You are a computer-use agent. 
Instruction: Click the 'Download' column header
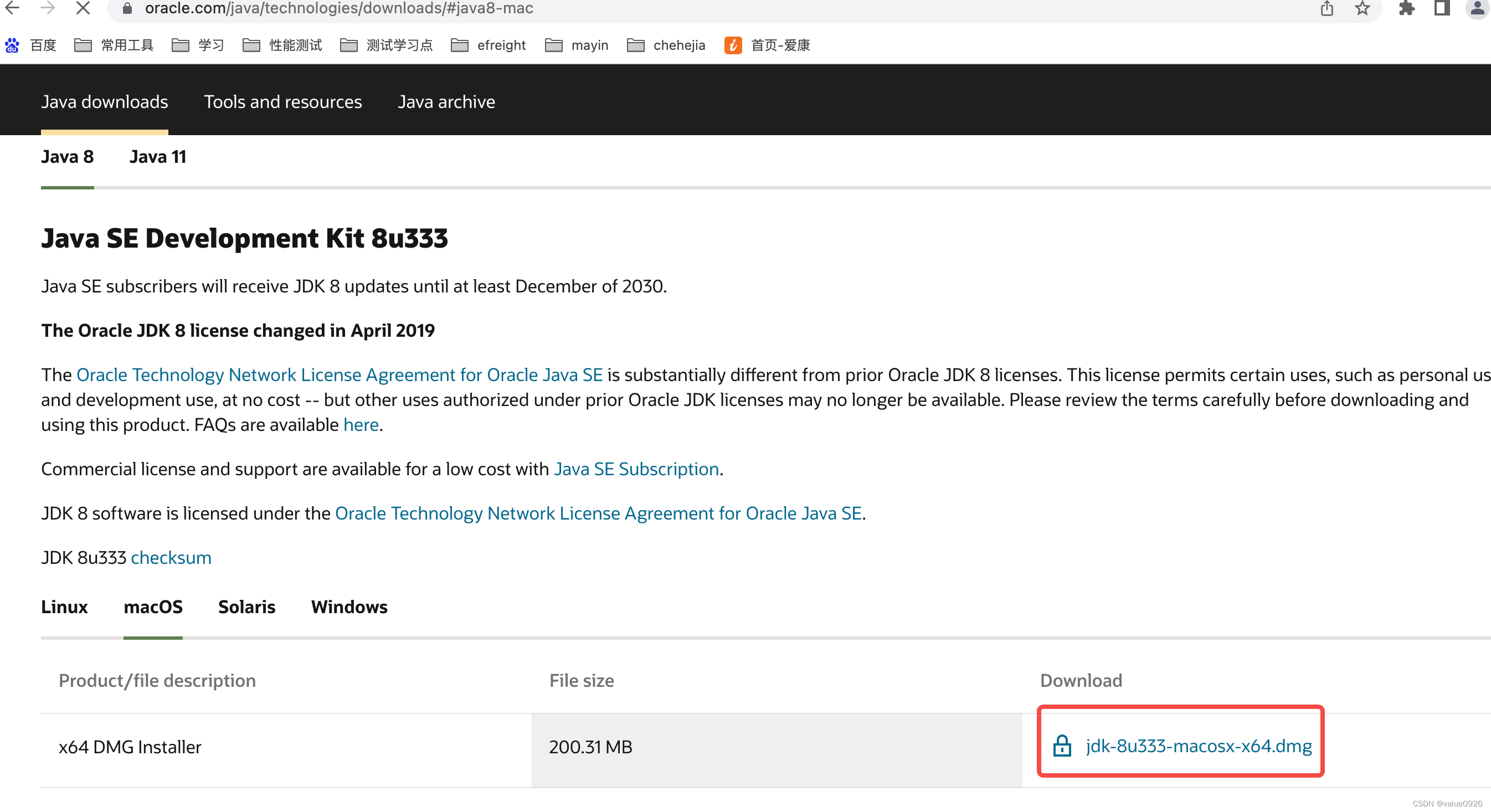[x=1081, y=680]
